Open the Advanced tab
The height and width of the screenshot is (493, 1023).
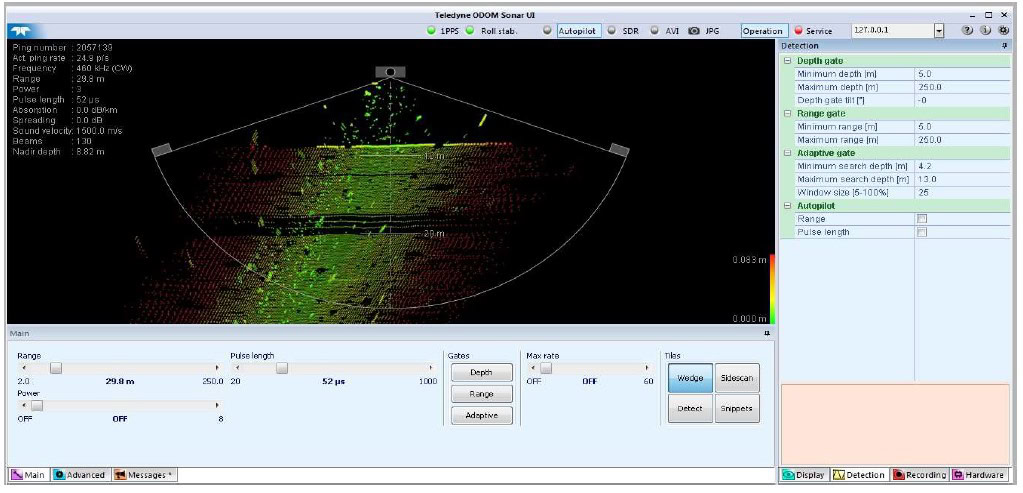[x=80, y=475]
